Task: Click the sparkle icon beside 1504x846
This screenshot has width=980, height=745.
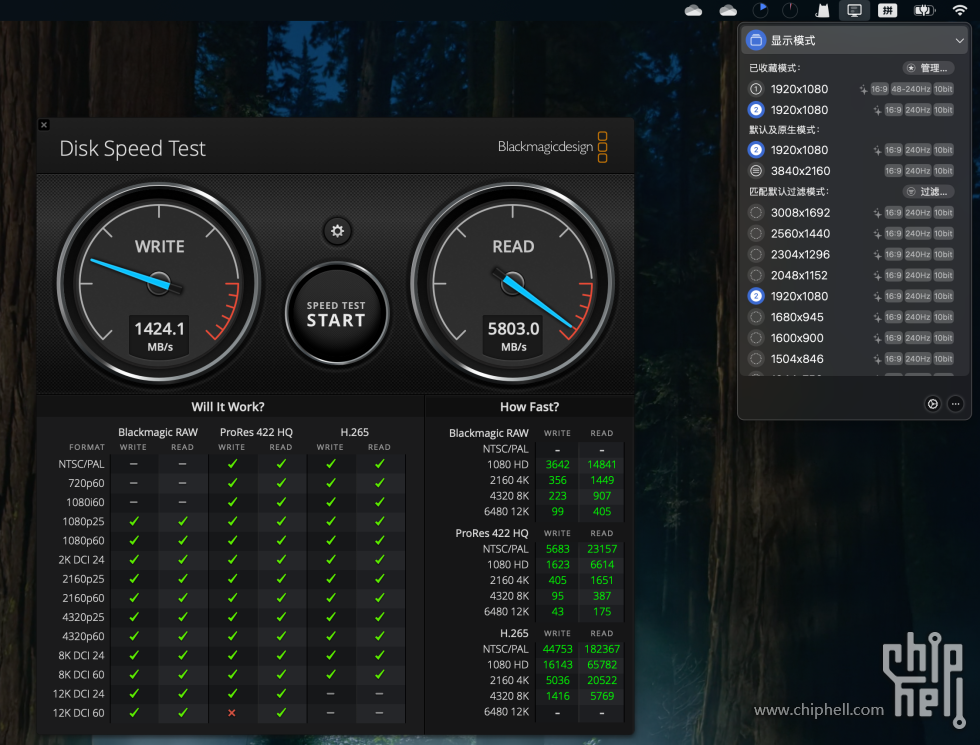Action: pyautogui.click(x=877, y=359)
